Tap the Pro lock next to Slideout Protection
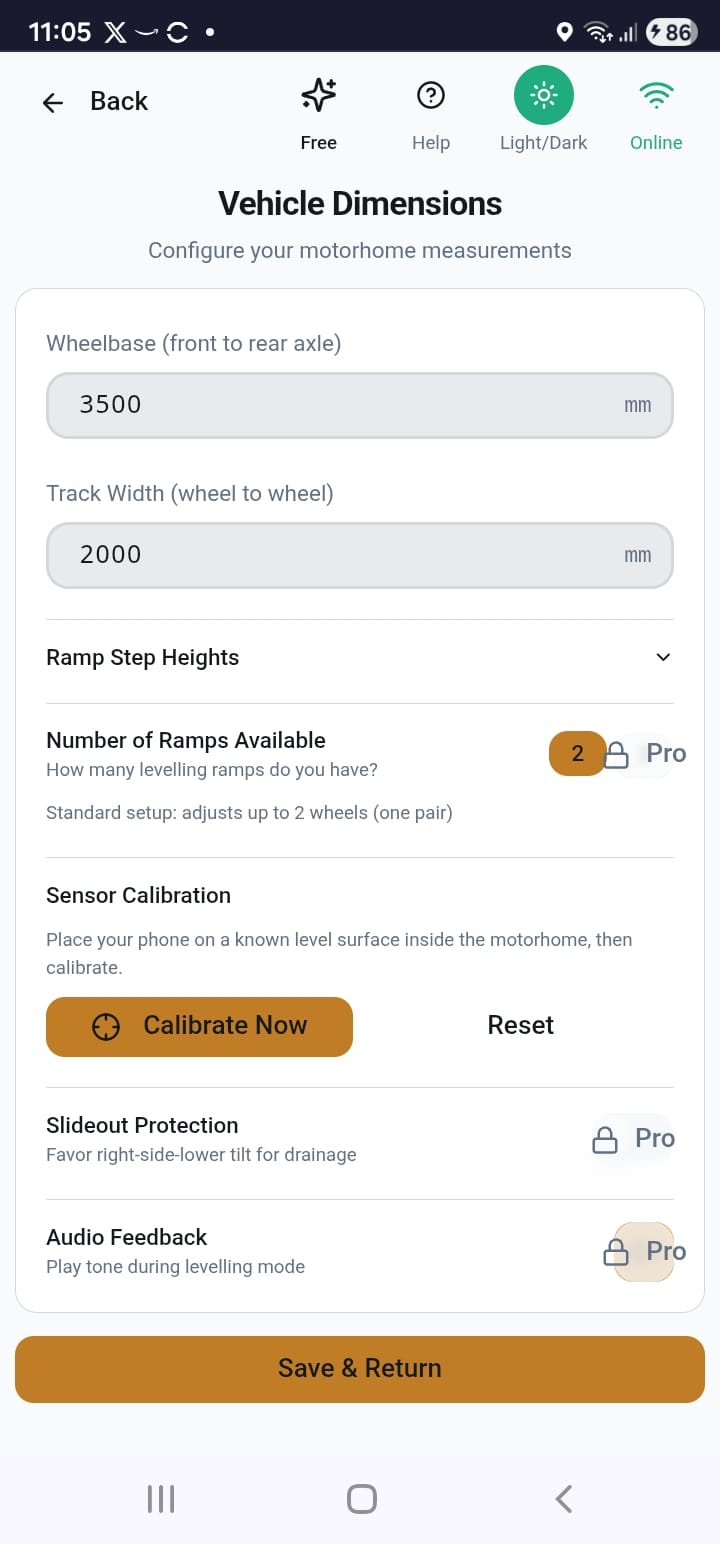 605,1138
